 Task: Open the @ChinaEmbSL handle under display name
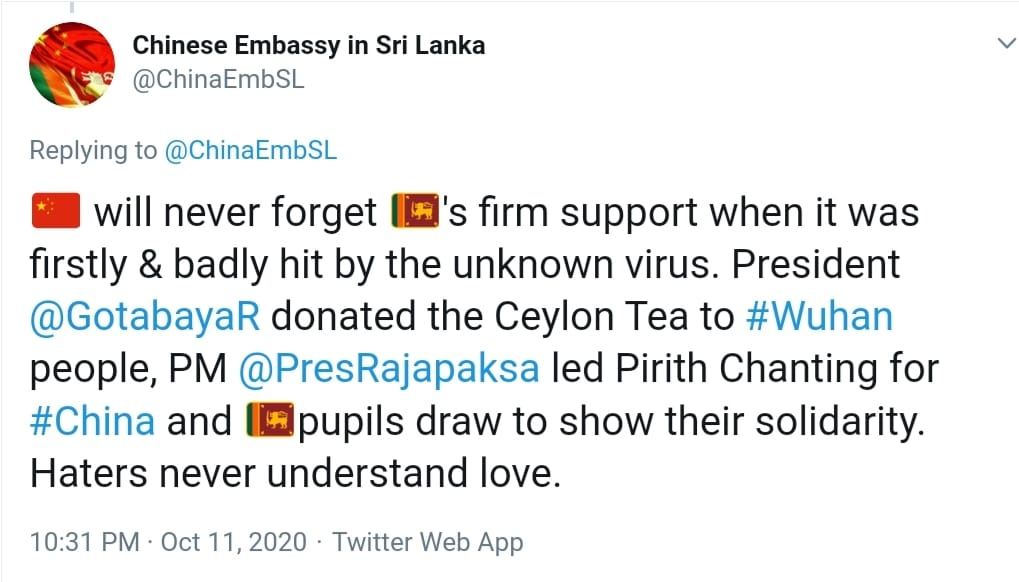pos(218,79)
